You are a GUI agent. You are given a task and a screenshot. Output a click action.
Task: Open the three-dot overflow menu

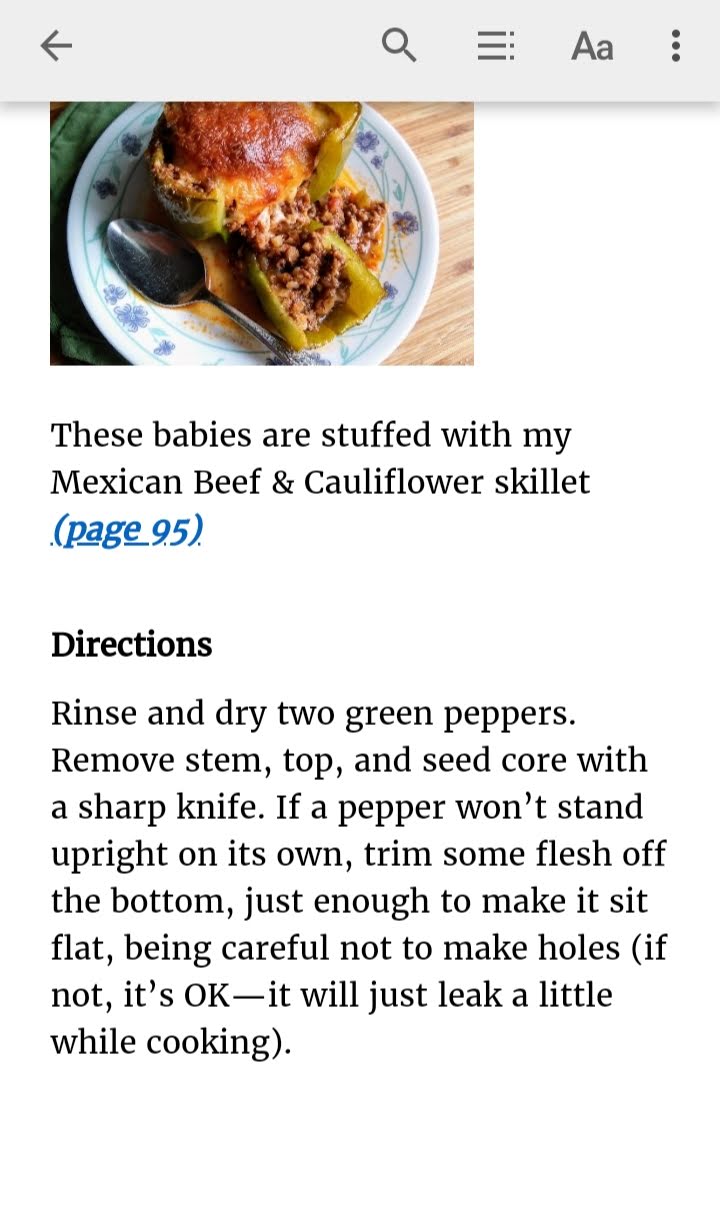[676, 46]
